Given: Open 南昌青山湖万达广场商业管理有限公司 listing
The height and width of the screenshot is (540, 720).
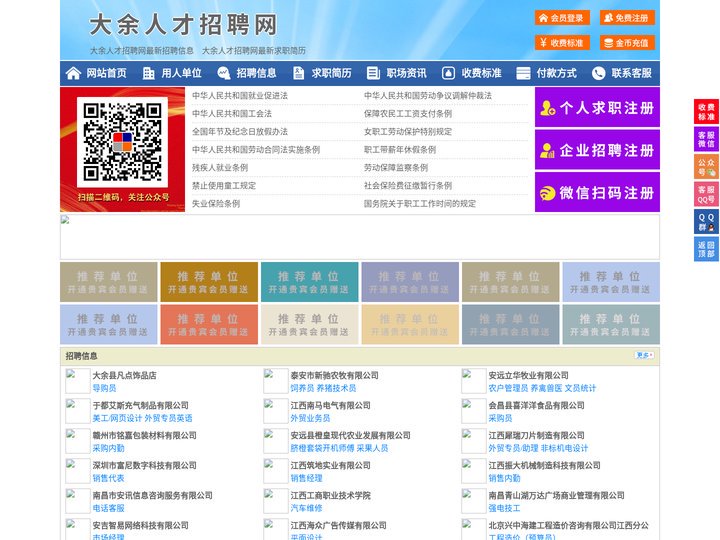Looking at the screenshot, I should click(x=557, y=495).
